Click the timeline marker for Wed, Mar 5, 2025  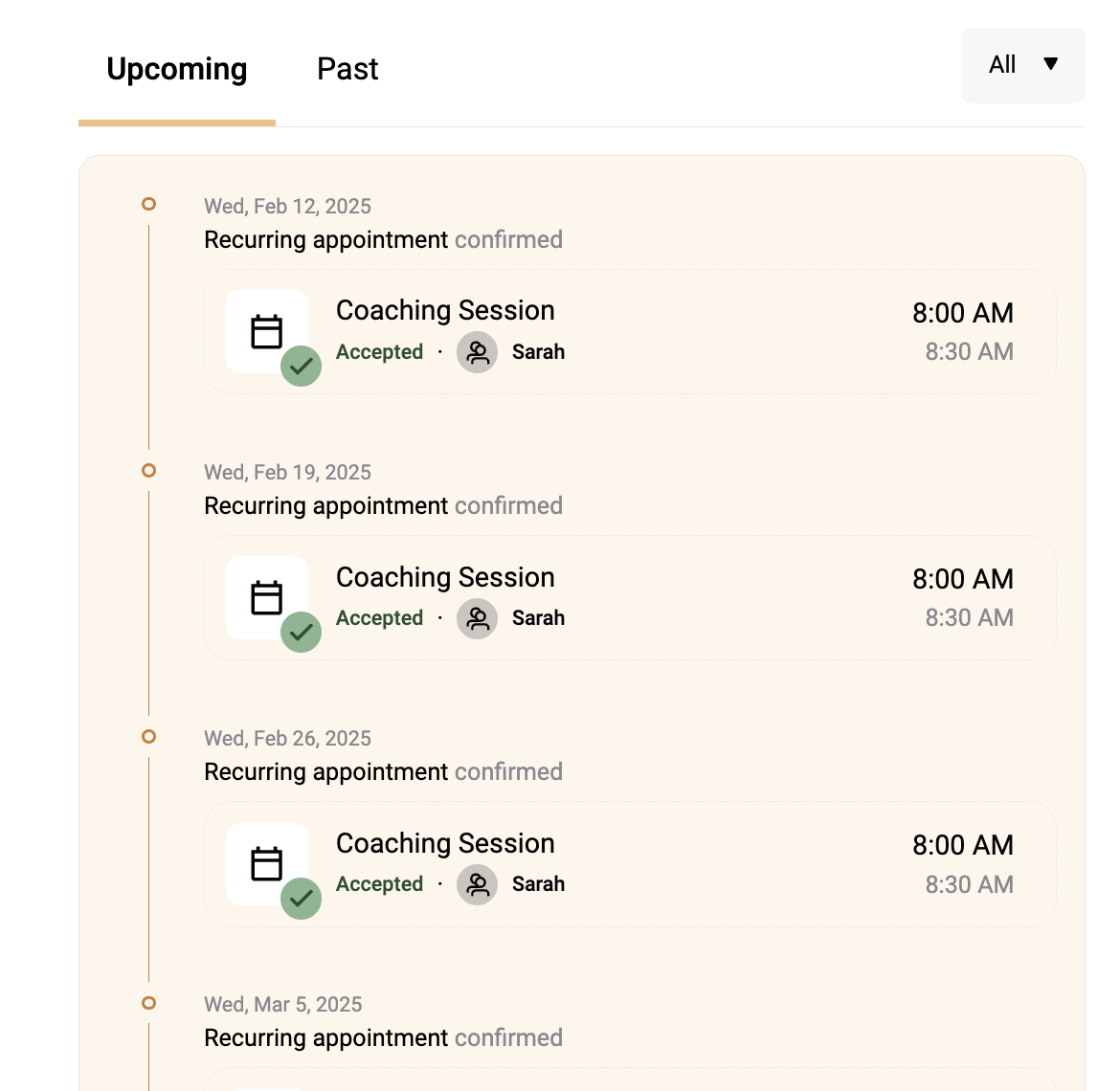148,1003
